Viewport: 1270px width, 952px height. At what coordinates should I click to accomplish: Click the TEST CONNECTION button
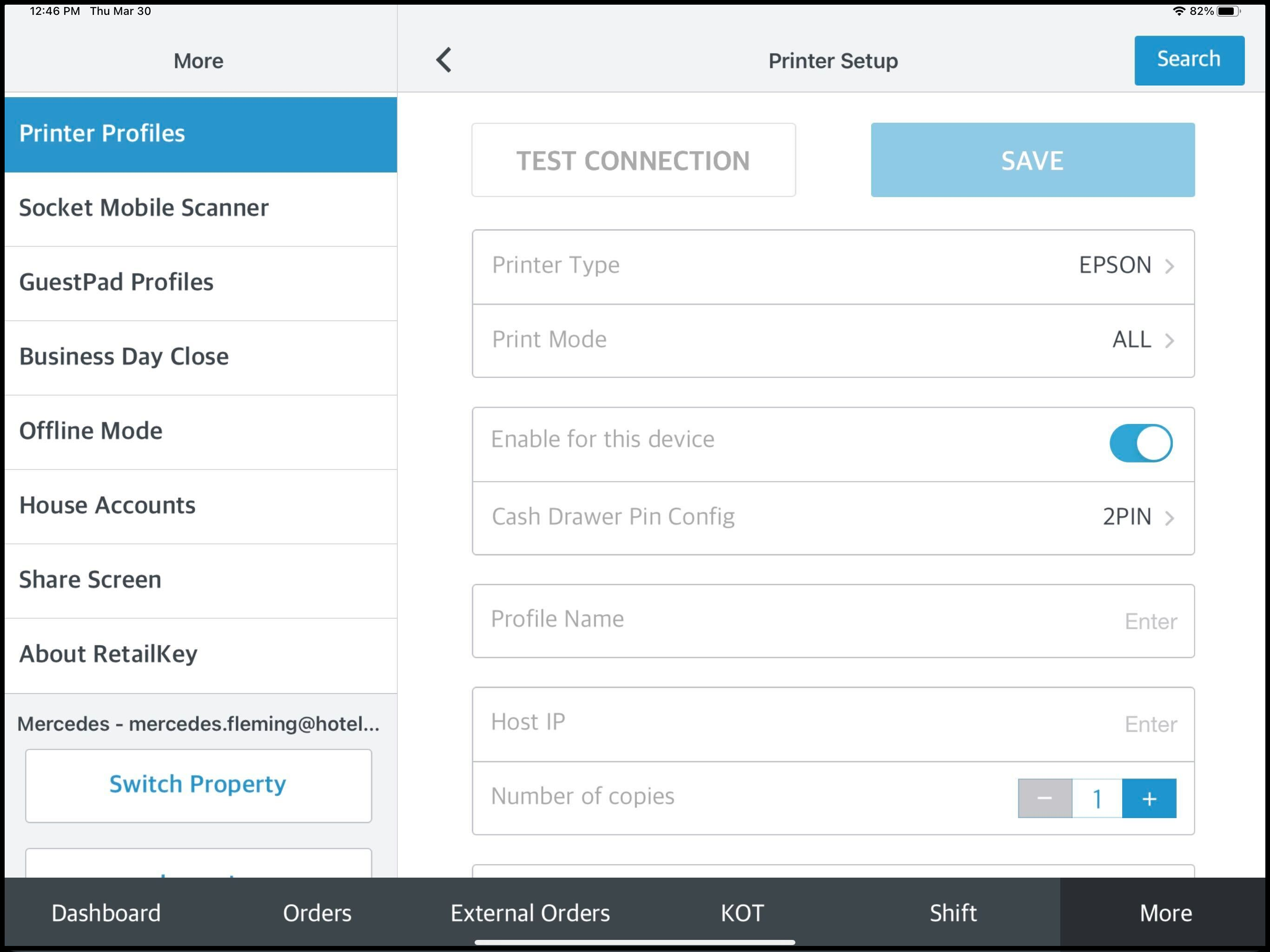[x=634, y=159]
